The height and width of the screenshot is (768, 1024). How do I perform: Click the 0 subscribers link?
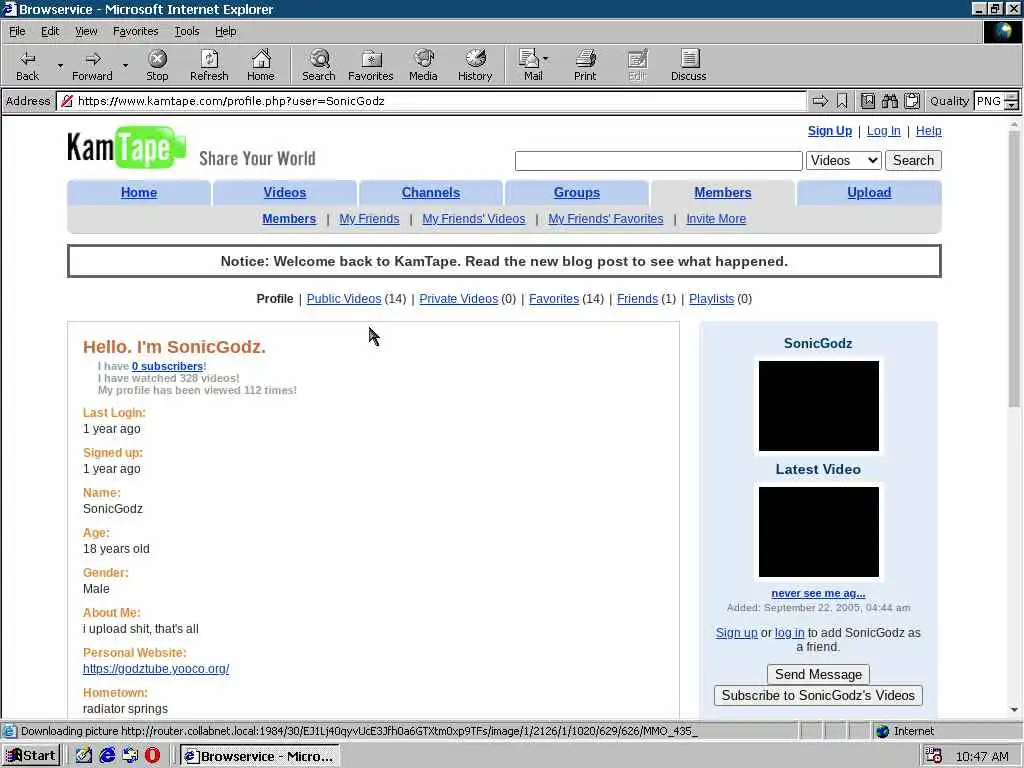click(x=167, y=366)
